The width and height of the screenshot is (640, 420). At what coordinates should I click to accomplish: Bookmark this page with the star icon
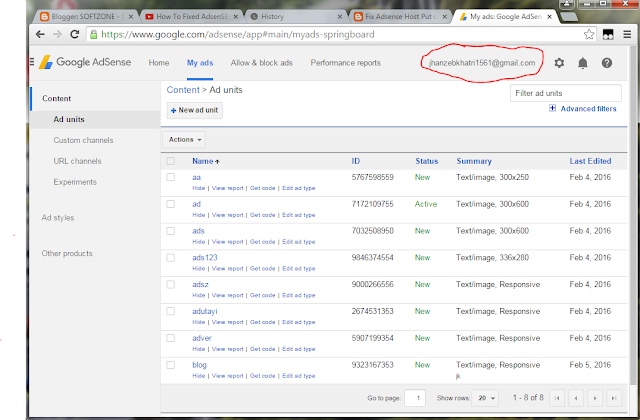click(x=589, y=34)
